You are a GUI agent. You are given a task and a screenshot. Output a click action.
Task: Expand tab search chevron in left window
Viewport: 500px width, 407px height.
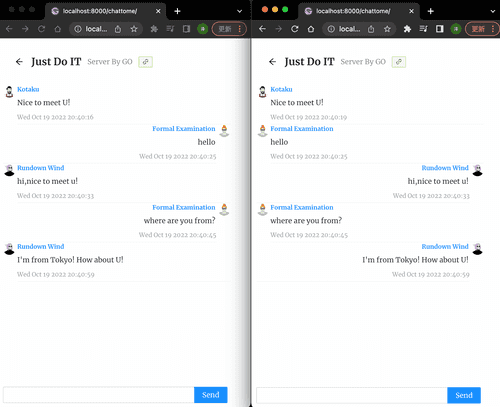click(x=239, y=11)
